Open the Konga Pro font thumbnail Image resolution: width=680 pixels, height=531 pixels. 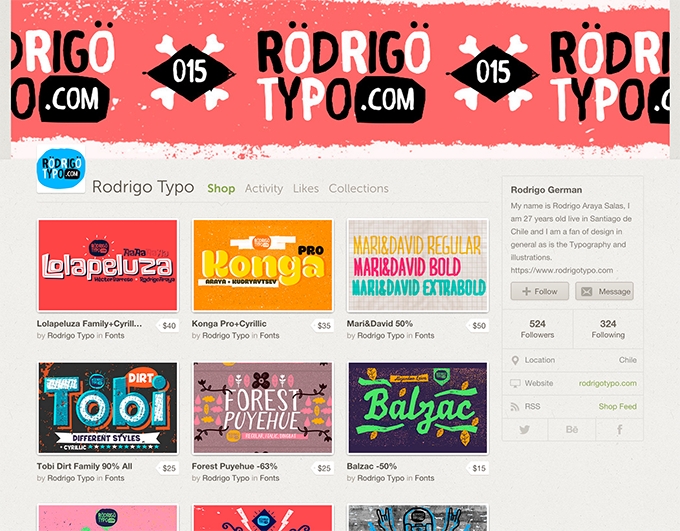coord(263,265)
